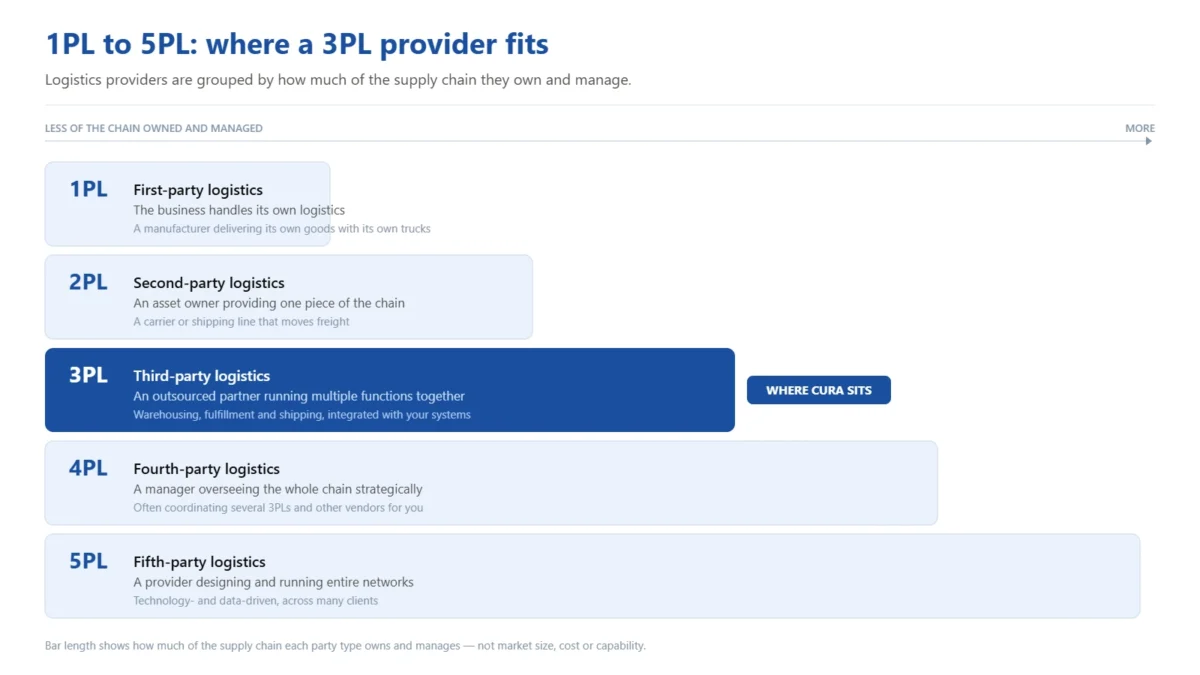Viewport: 1200px width, 675px height.
Task: Click the "5PL" label
Action: pyautogui.click(x=88, y=561)
